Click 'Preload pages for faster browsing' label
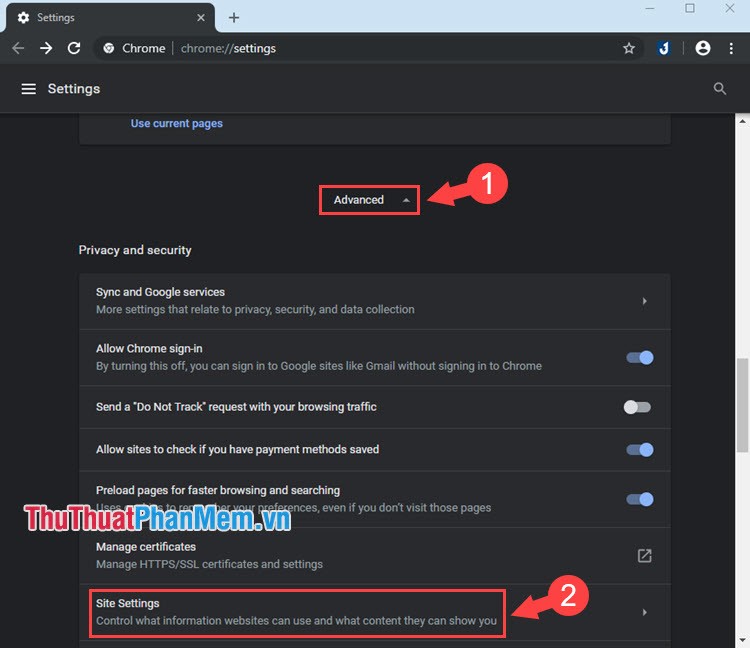 [218, 490]
